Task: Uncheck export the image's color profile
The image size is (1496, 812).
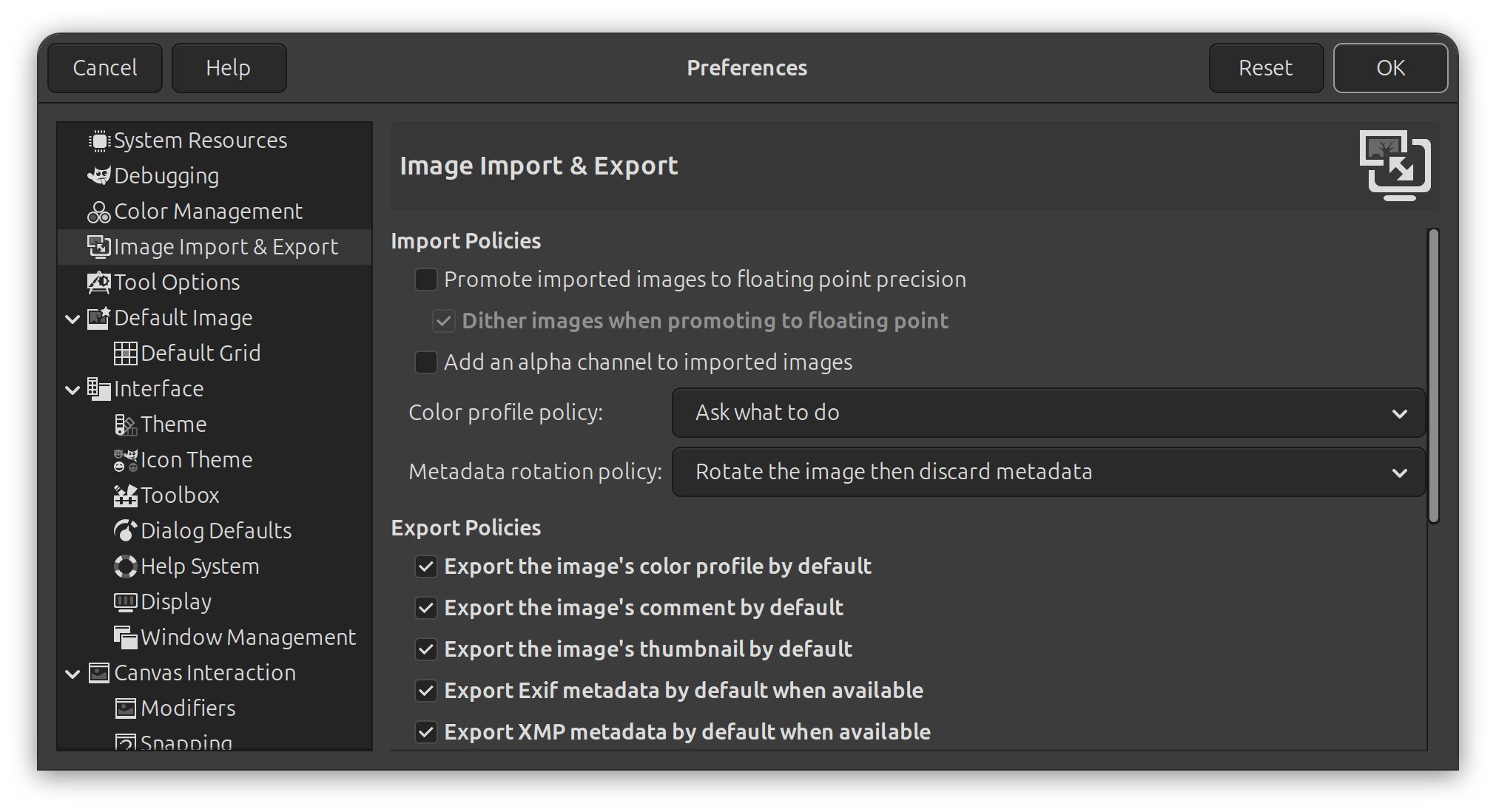Action: 425,566
